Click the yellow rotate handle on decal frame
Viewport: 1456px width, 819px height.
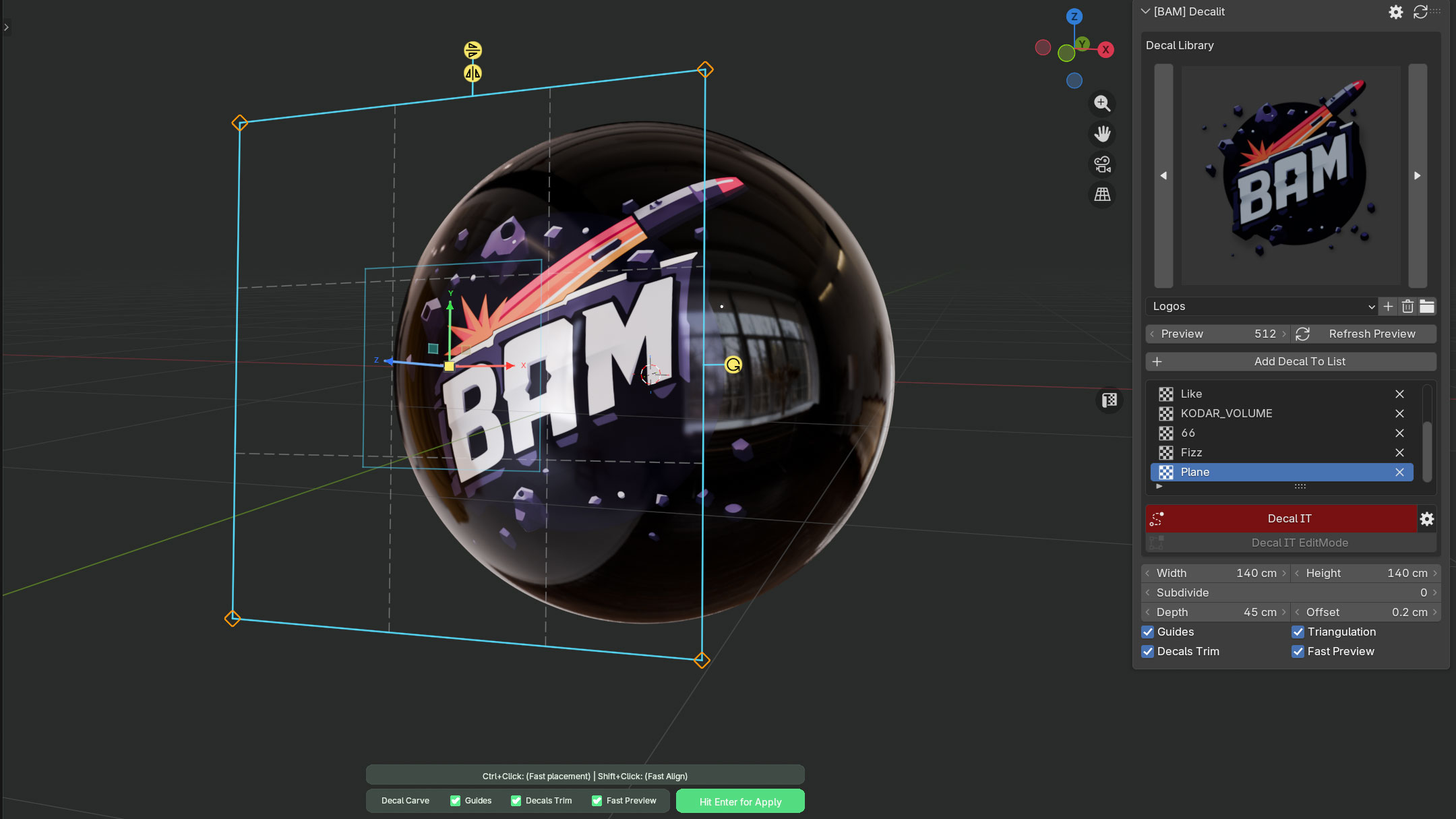[x=733, y=365]
